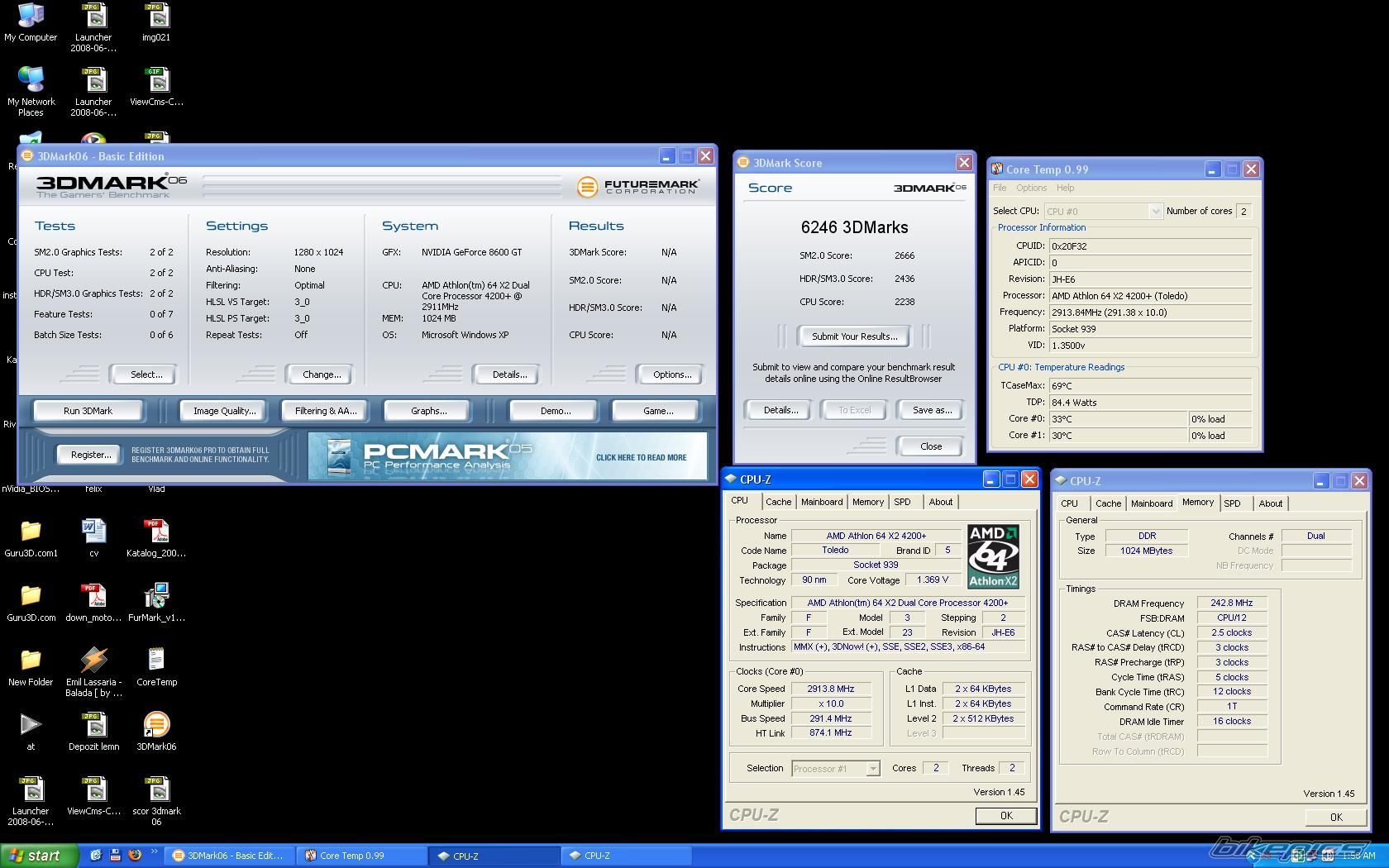
Task: Click Submit Your Results button
Action: click(854, 336)
